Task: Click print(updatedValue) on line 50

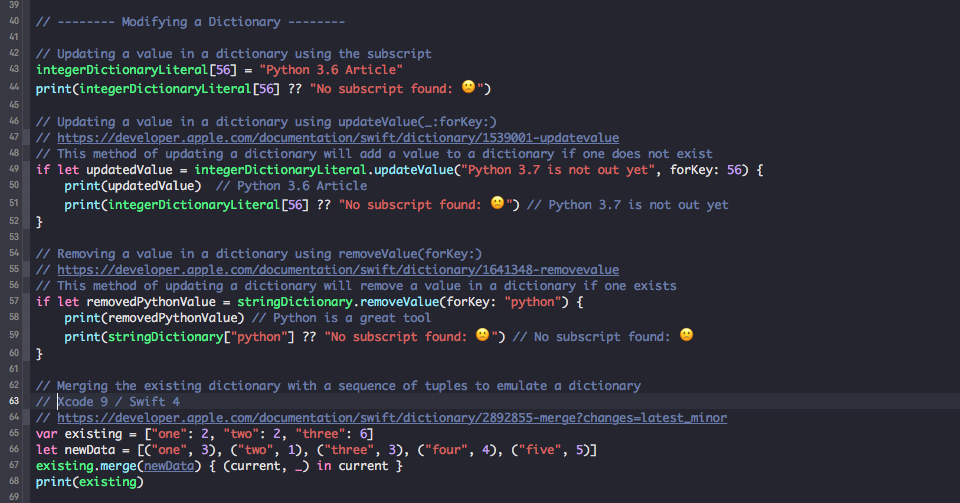Action: tap(133, 186)
